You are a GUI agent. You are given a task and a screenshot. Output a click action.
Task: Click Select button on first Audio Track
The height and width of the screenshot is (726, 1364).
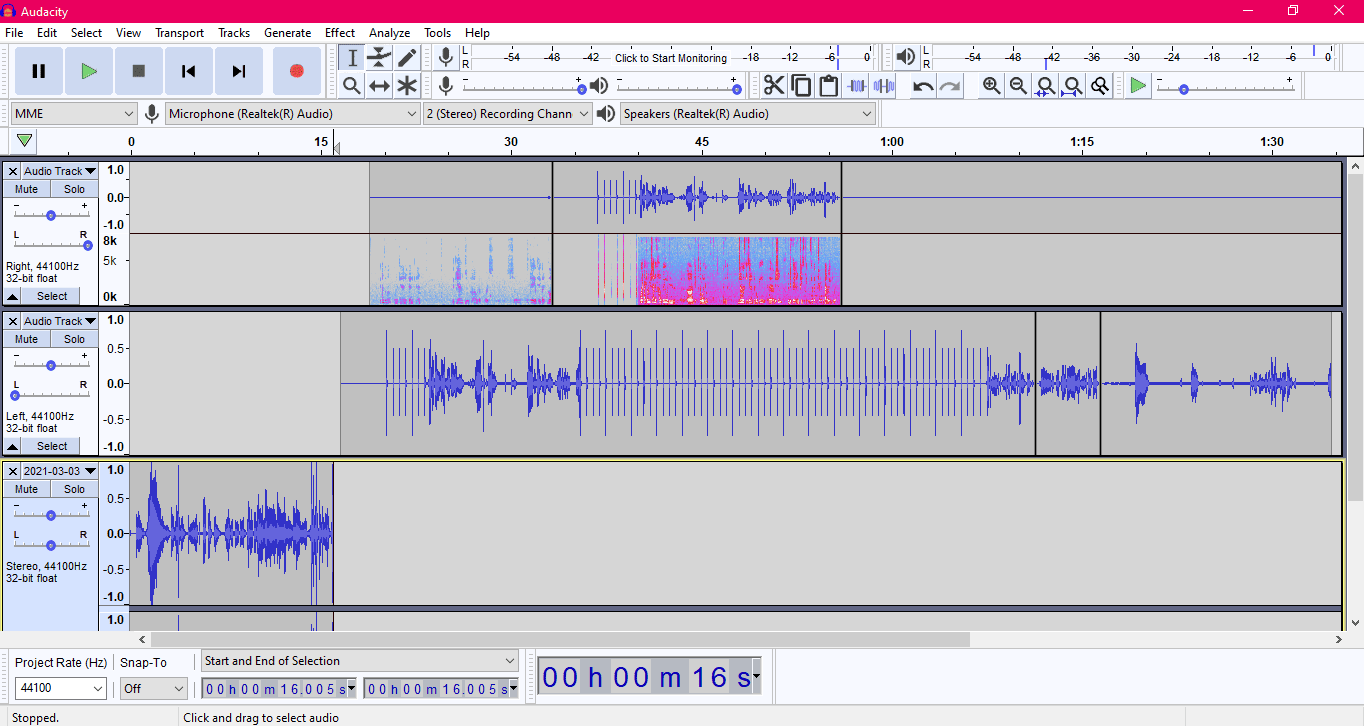tap(52, 296)
